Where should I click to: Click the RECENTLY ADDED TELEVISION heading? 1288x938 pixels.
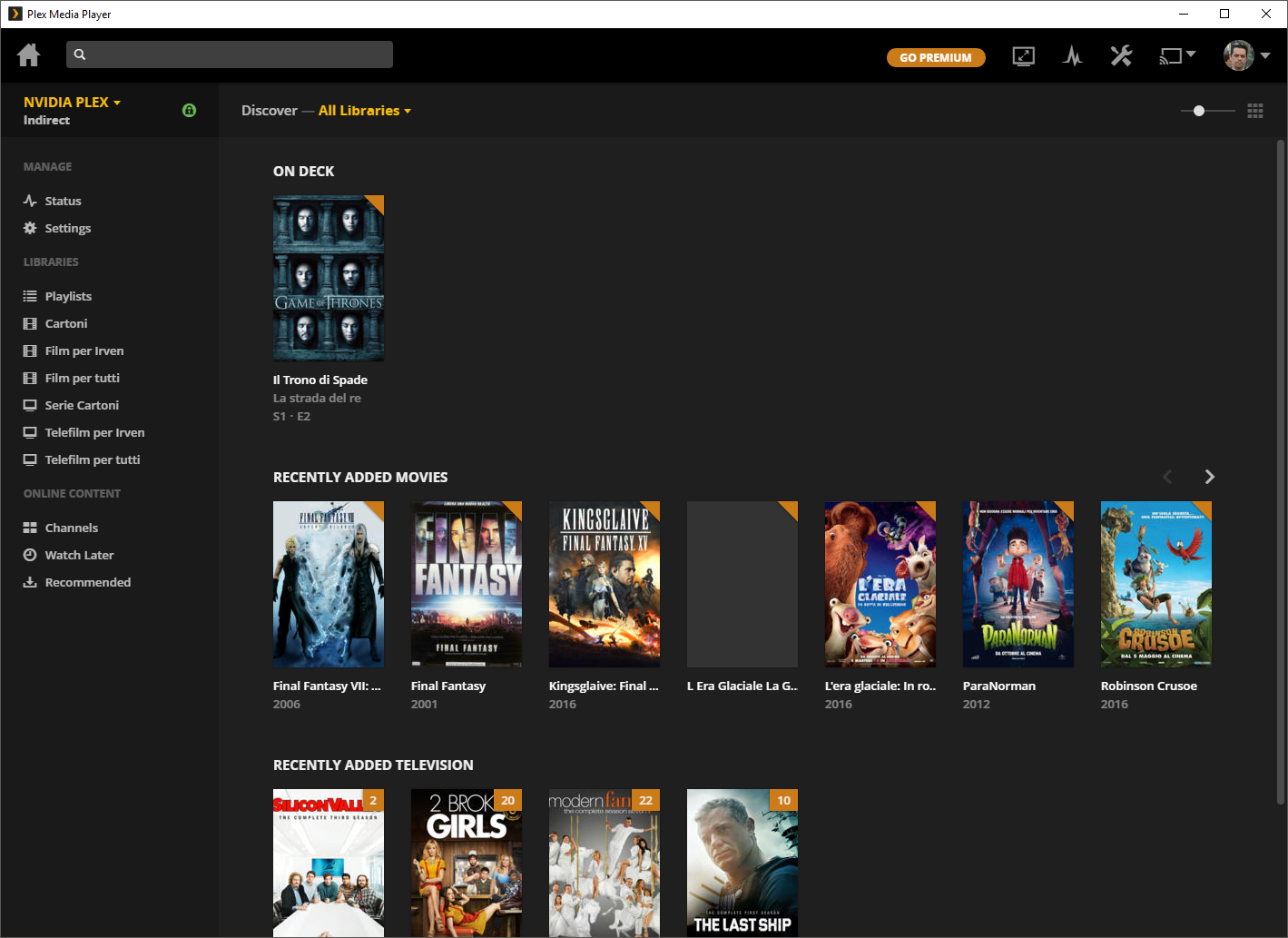point(373,765)
